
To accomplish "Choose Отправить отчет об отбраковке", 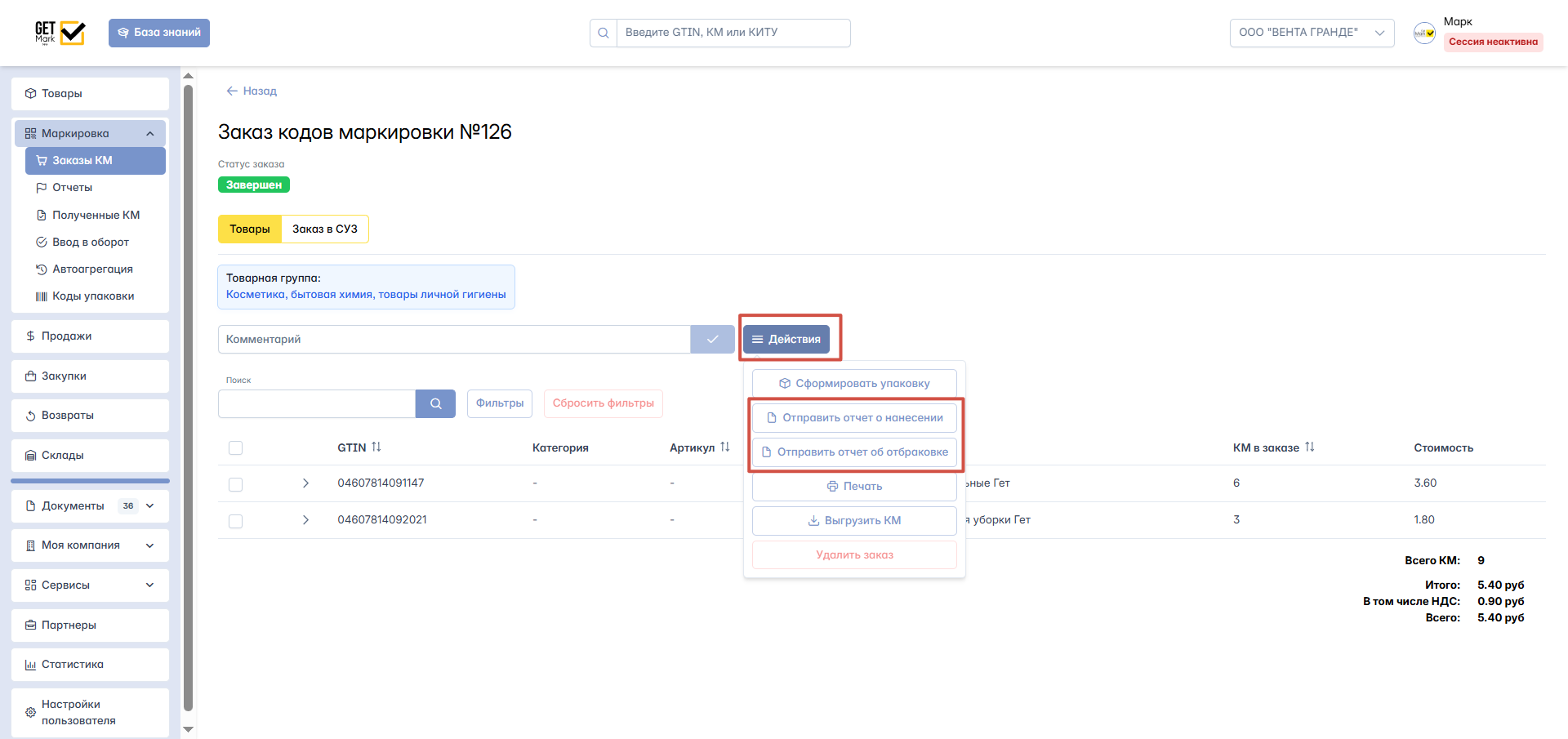I will tap(854, 452).
